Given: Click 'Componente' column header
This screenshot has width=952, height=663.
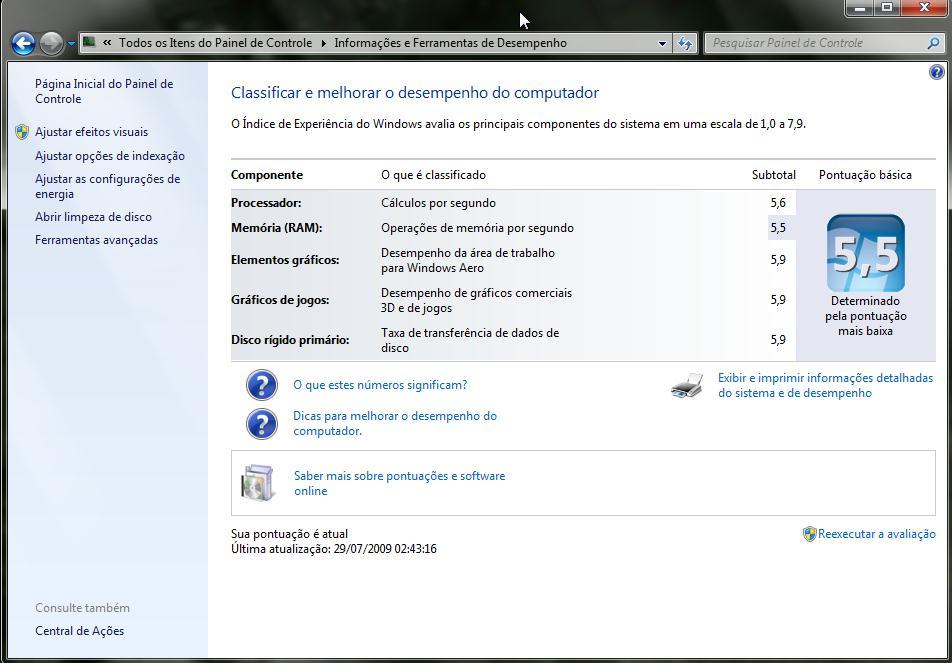Looking at the screenshot, I should (x=267, y=175).
